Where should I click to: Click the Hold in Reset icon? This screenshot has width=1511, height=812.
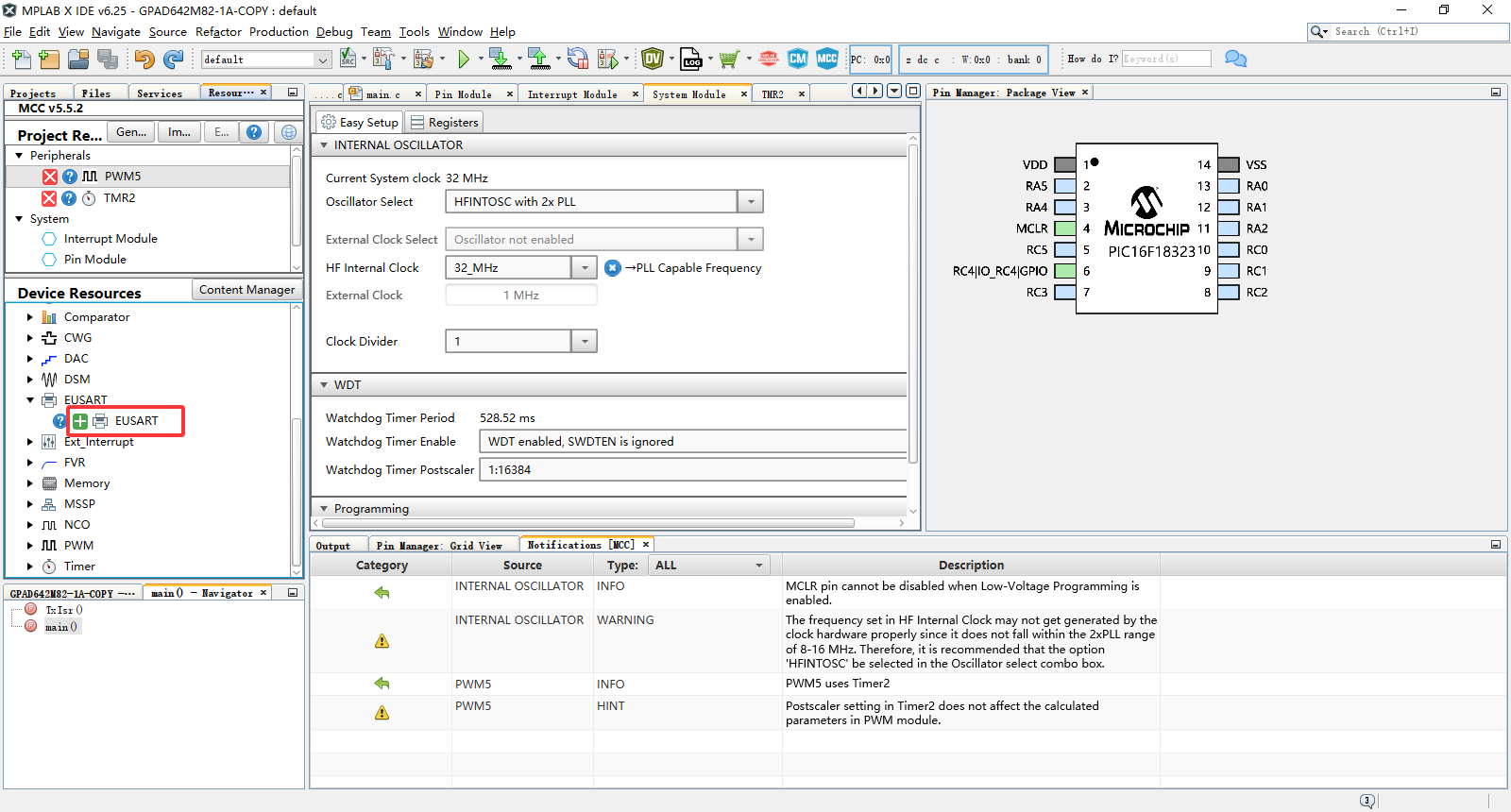click(x=578, y=59)
